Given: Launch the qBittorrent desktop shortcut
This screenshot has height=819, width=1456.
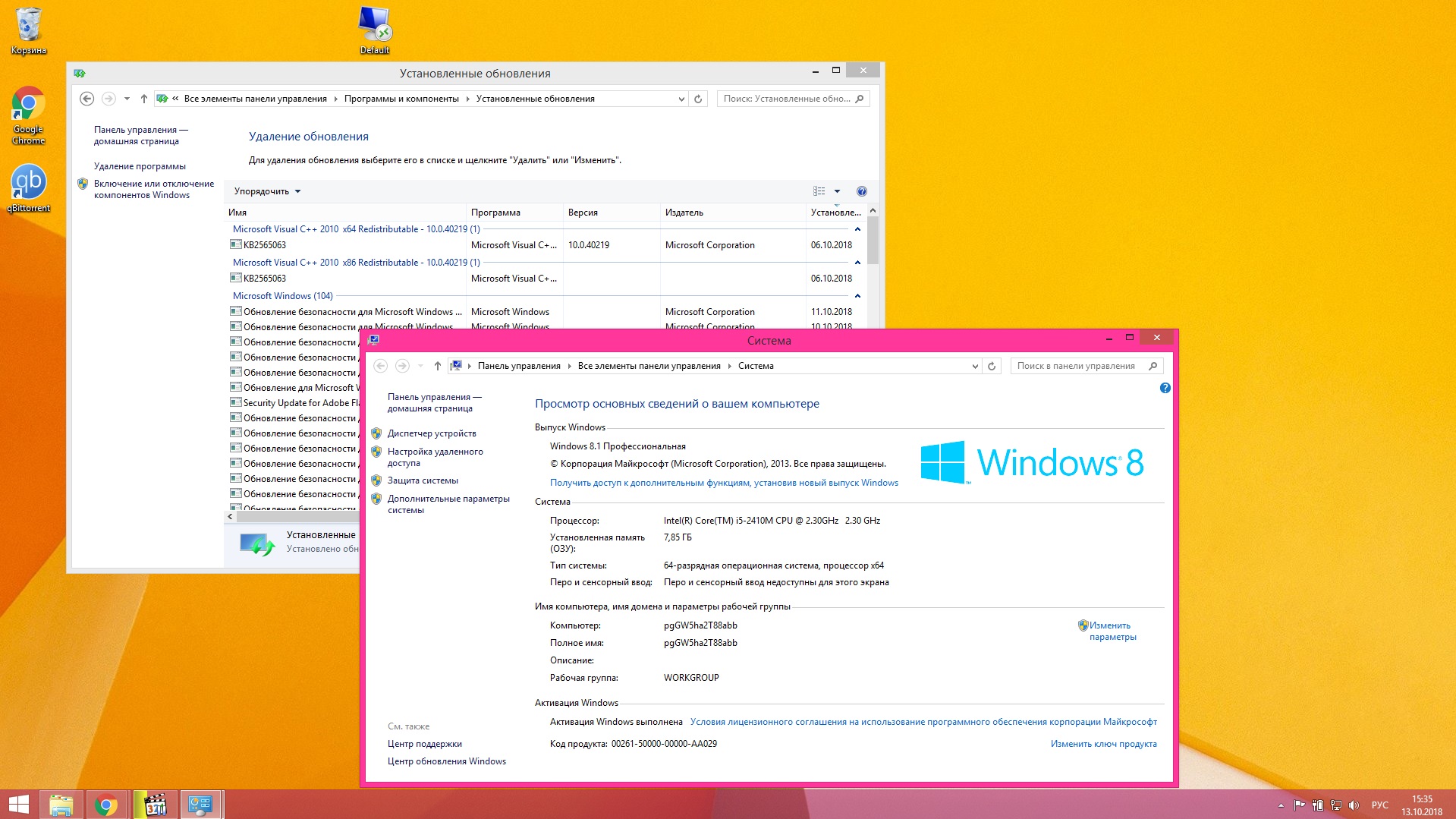Looking at the screenshot, I should coord(29,189).
